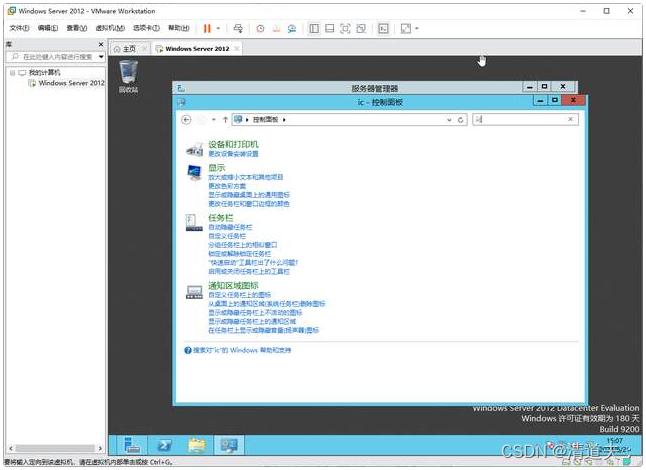
Task: Open the 虚拟机 menu
Action: coord(110,28)
